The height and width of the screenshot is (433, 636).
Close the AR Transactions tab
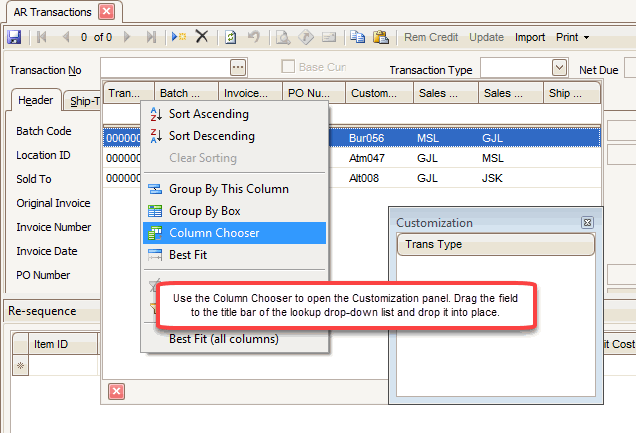tap(106, 12)
